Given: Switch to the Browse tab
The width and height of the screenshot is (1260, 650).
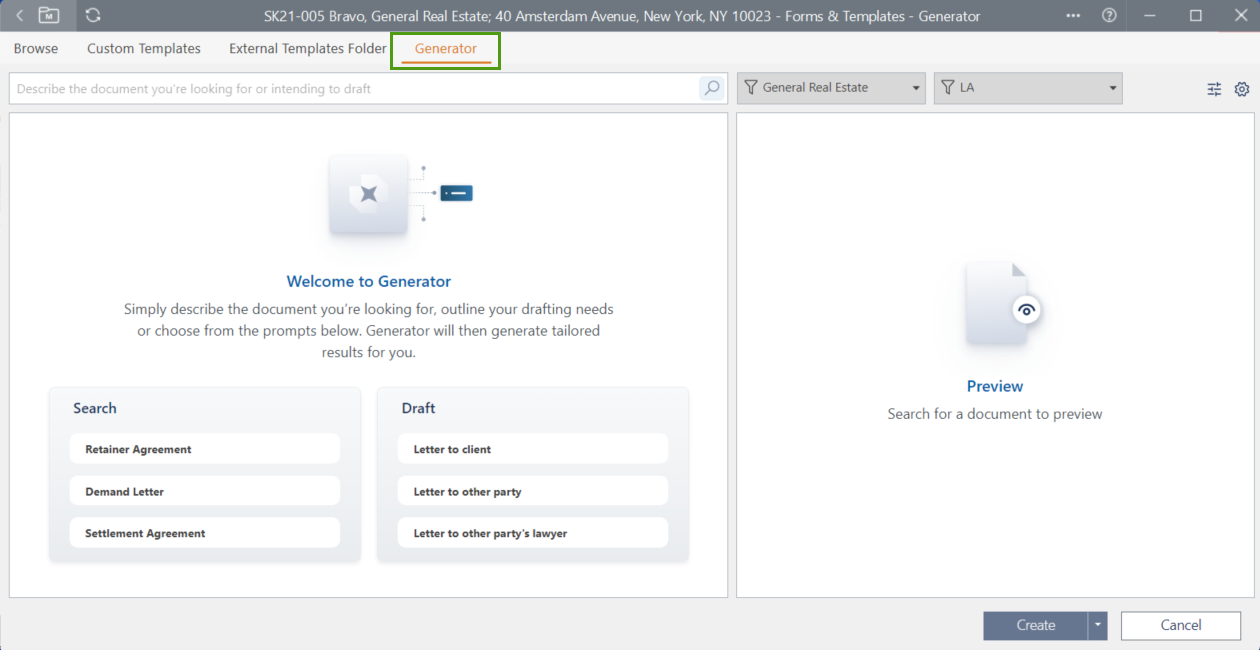Looking at the screenshot, I should click(36, 49).
